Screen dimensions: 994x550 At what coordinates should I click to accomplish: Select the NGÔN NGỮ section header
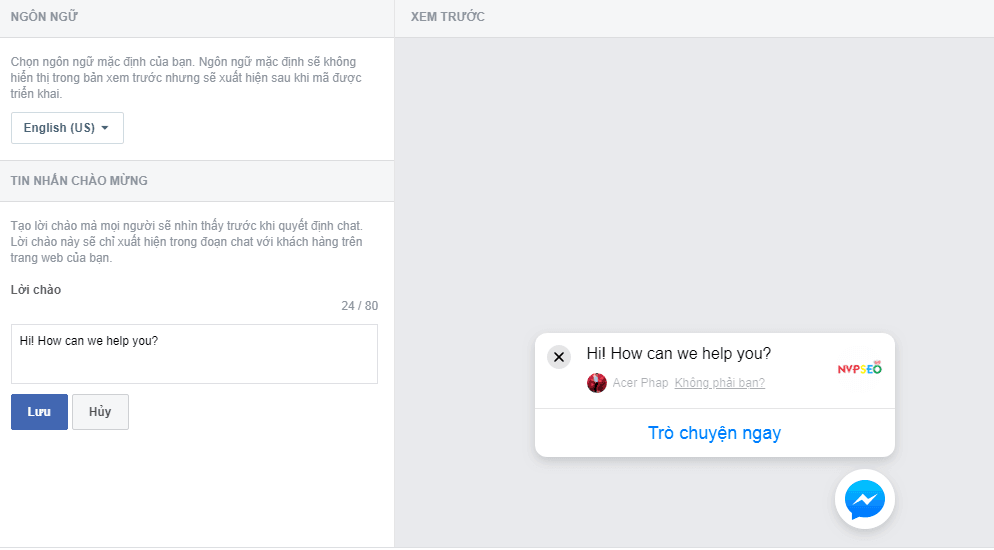(x=45, y=17)
